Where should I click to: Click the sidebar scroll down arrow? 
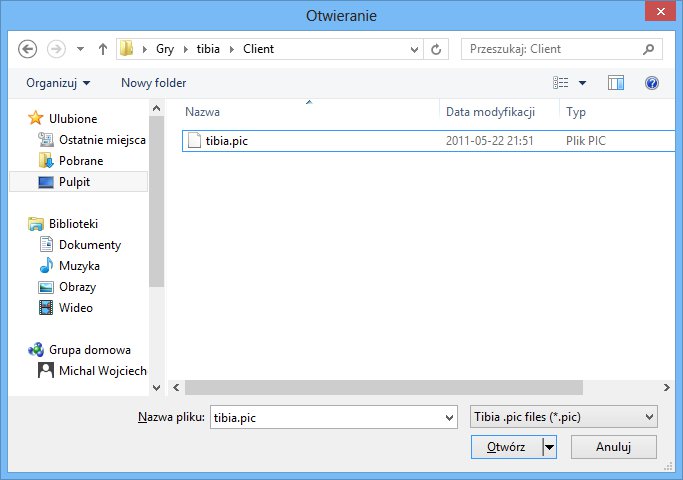(157, 387)
